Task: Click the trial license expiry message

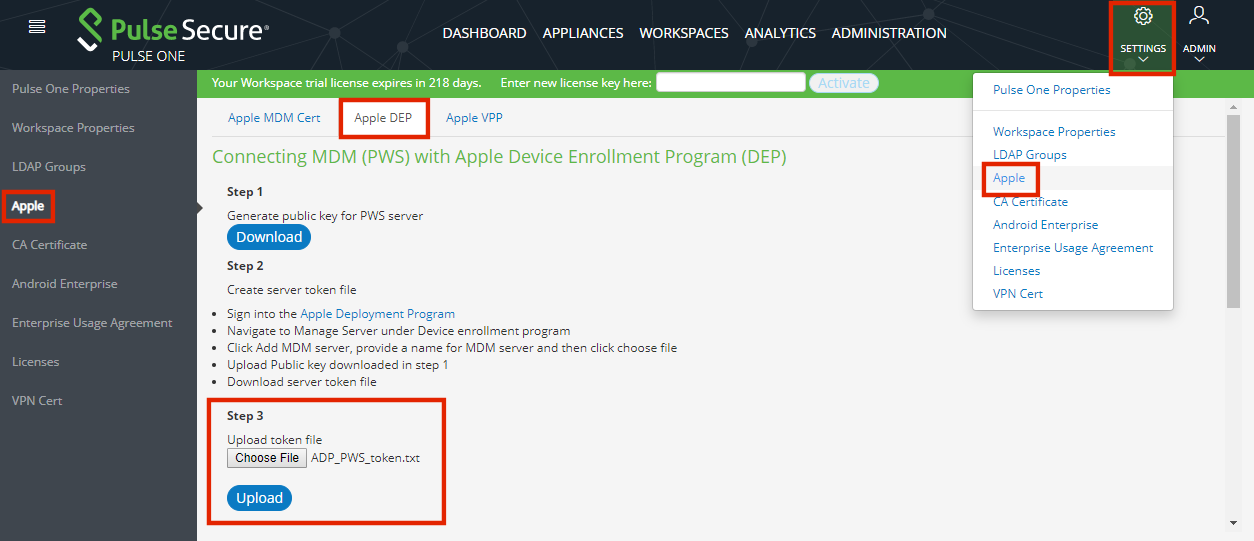Action: (346, 83)
